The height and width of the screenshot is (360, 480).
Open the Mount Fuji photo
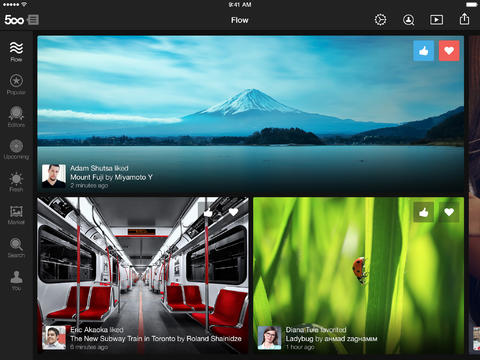coord(250,114)
